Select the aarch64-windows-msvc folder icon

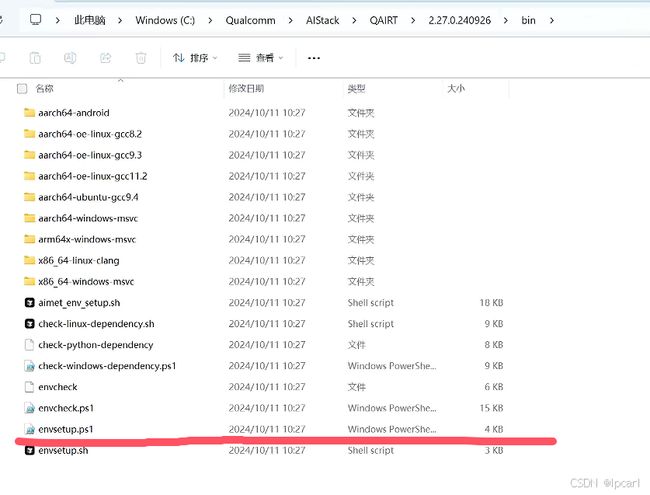click(x=29, y=218)
